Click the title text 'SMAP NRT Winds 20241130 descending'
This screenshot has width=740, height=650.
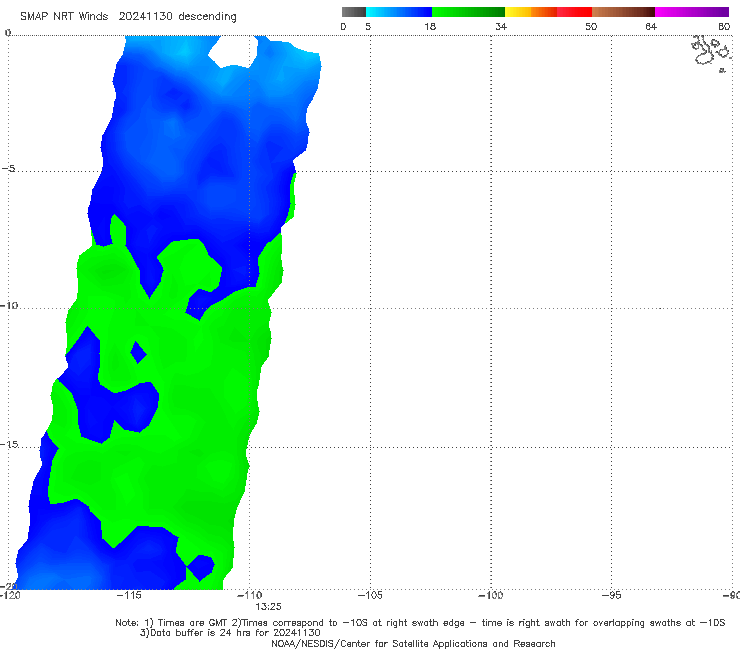click(x=128, y=17)
